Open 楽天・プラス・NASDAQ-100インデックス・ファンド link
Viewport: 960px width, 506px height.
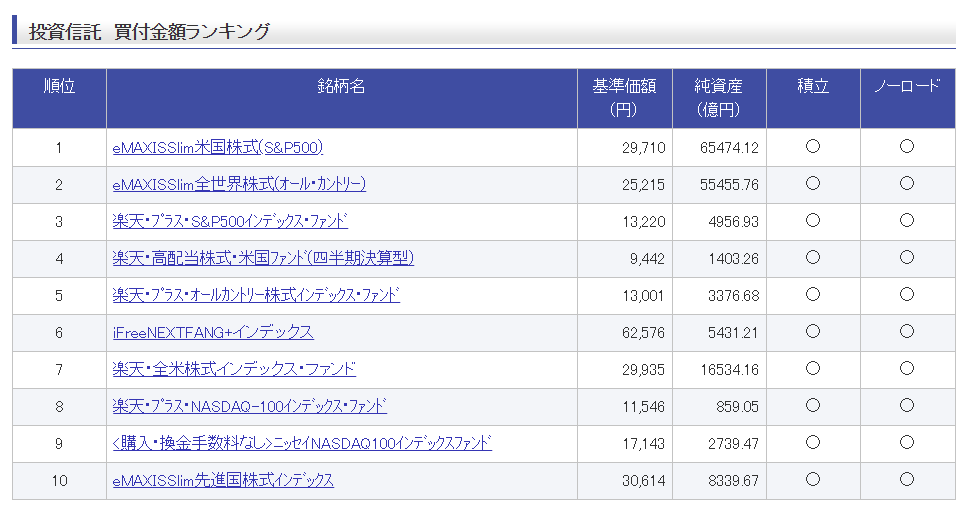[x=249, y=406]
